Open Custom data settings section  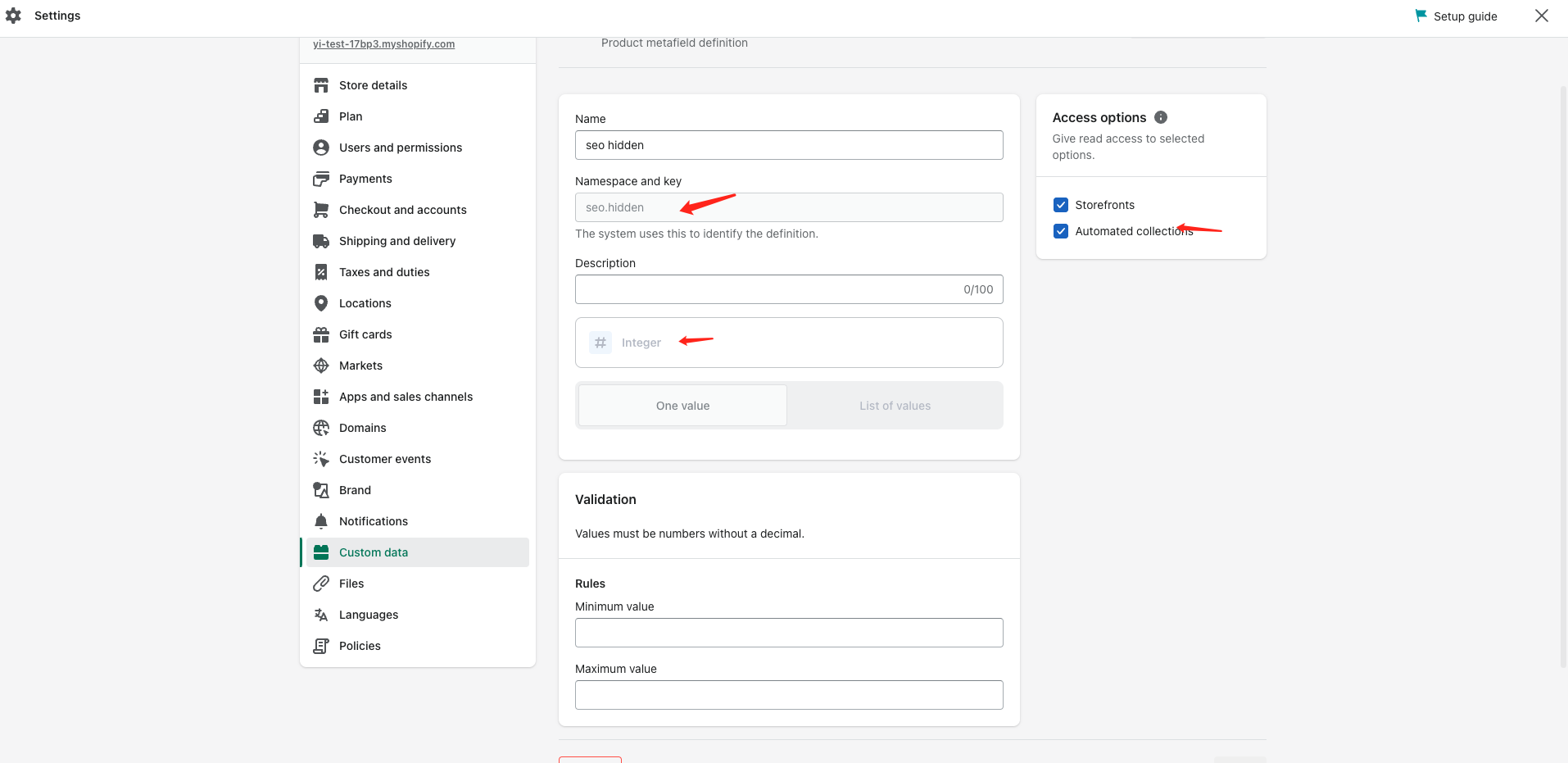374,552
